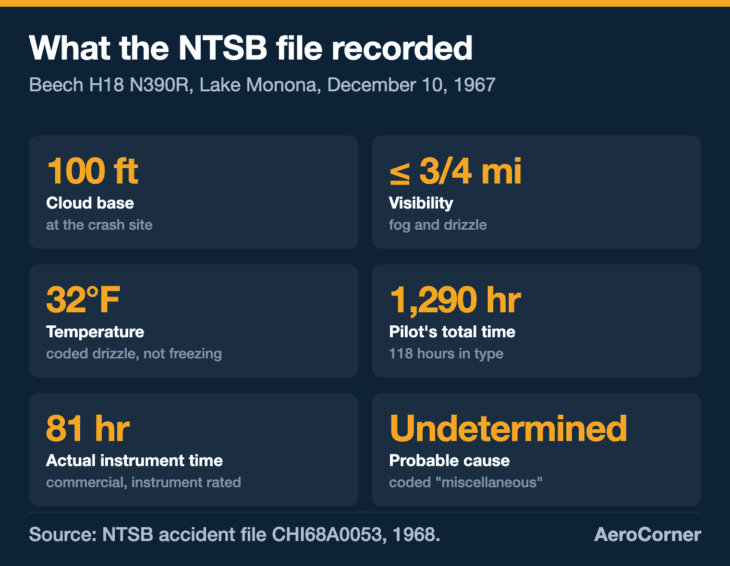This screenshot has height=566, width=730.
Task: Click the '1,290 hr' value
Action: [455, 300]
